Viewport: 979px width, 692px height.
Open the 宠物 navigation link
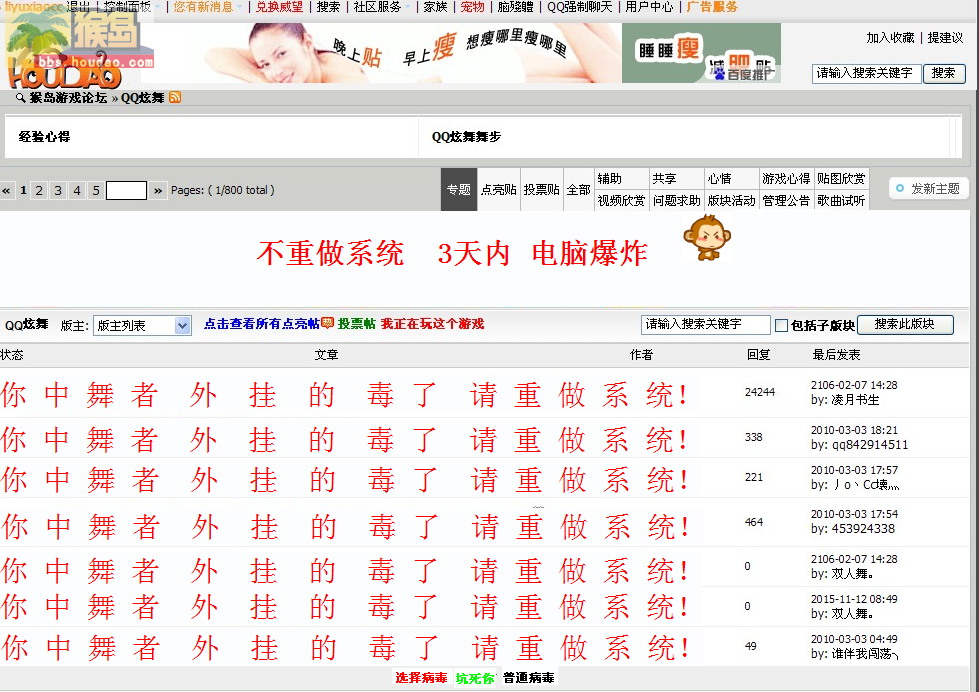(x=472, y=7)
